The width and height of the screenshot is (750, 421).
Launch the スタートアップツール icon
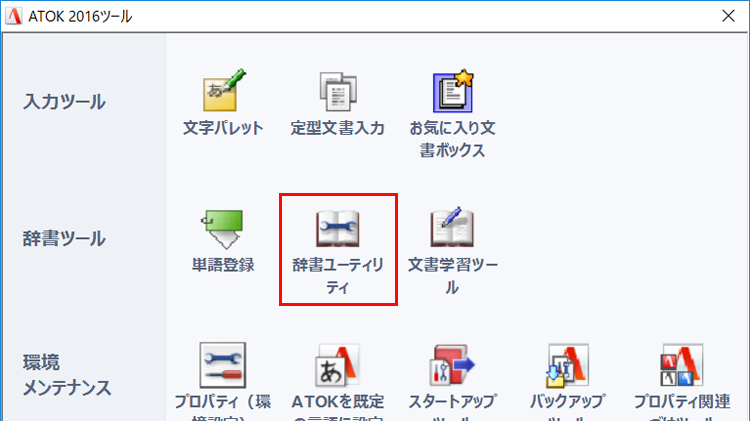(x=452, y=365)
